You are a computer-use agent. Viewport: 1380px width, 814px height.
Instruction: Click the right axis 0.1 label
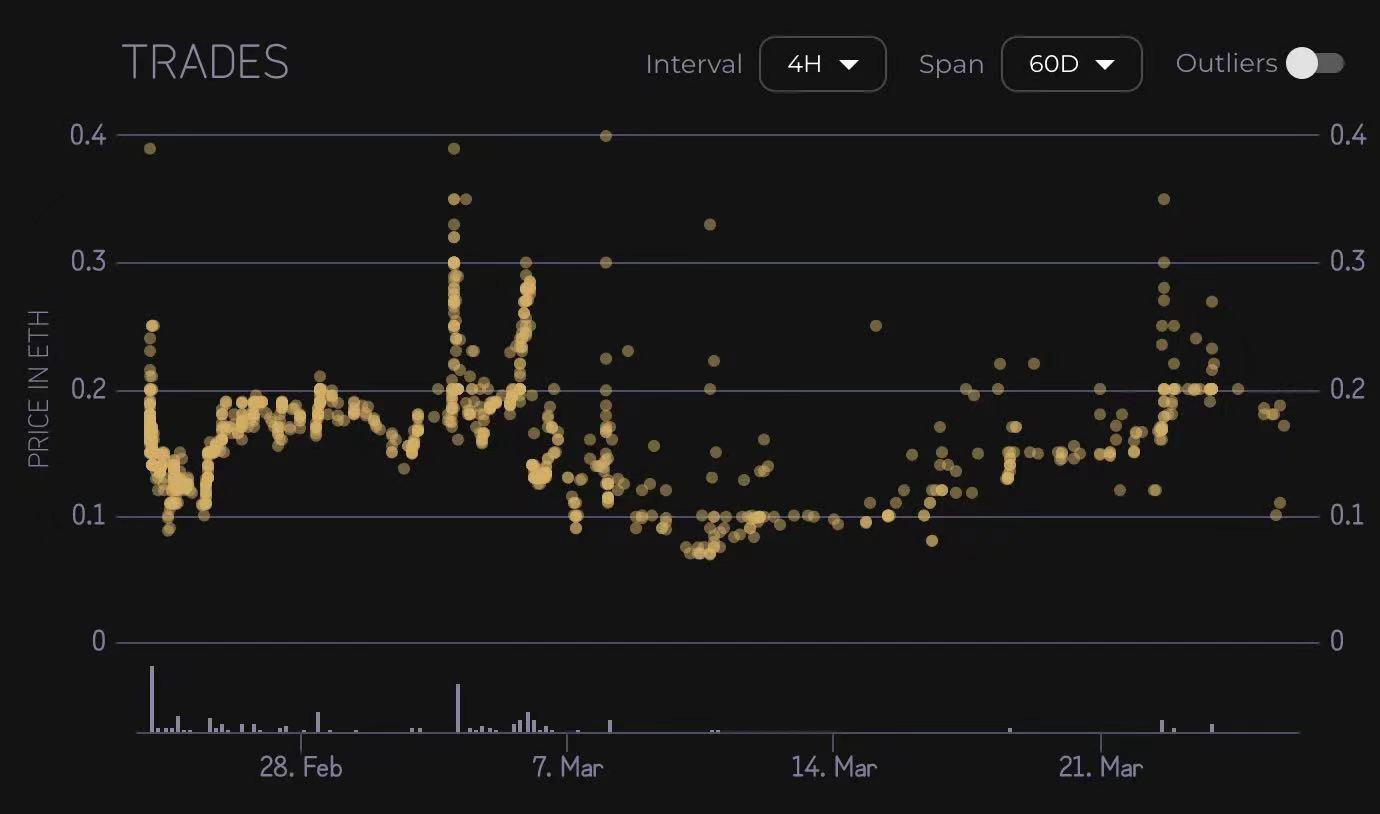pyautogui.click(x=1348, y=515)
